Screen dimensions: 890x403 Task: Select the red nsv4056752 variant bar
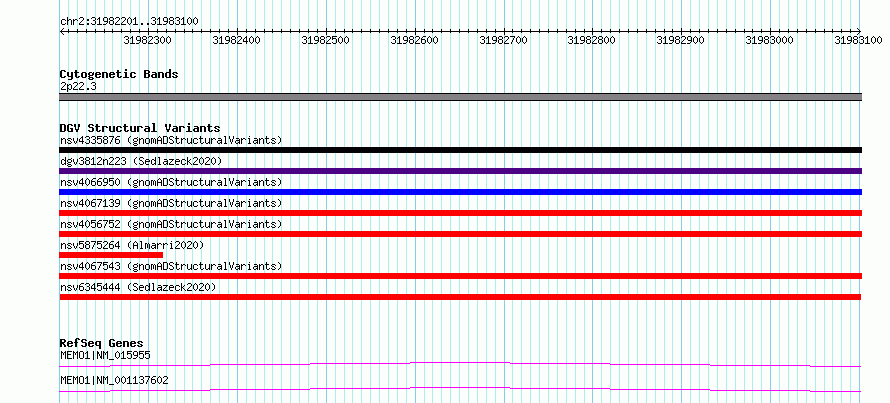click(x=460, y=234)
